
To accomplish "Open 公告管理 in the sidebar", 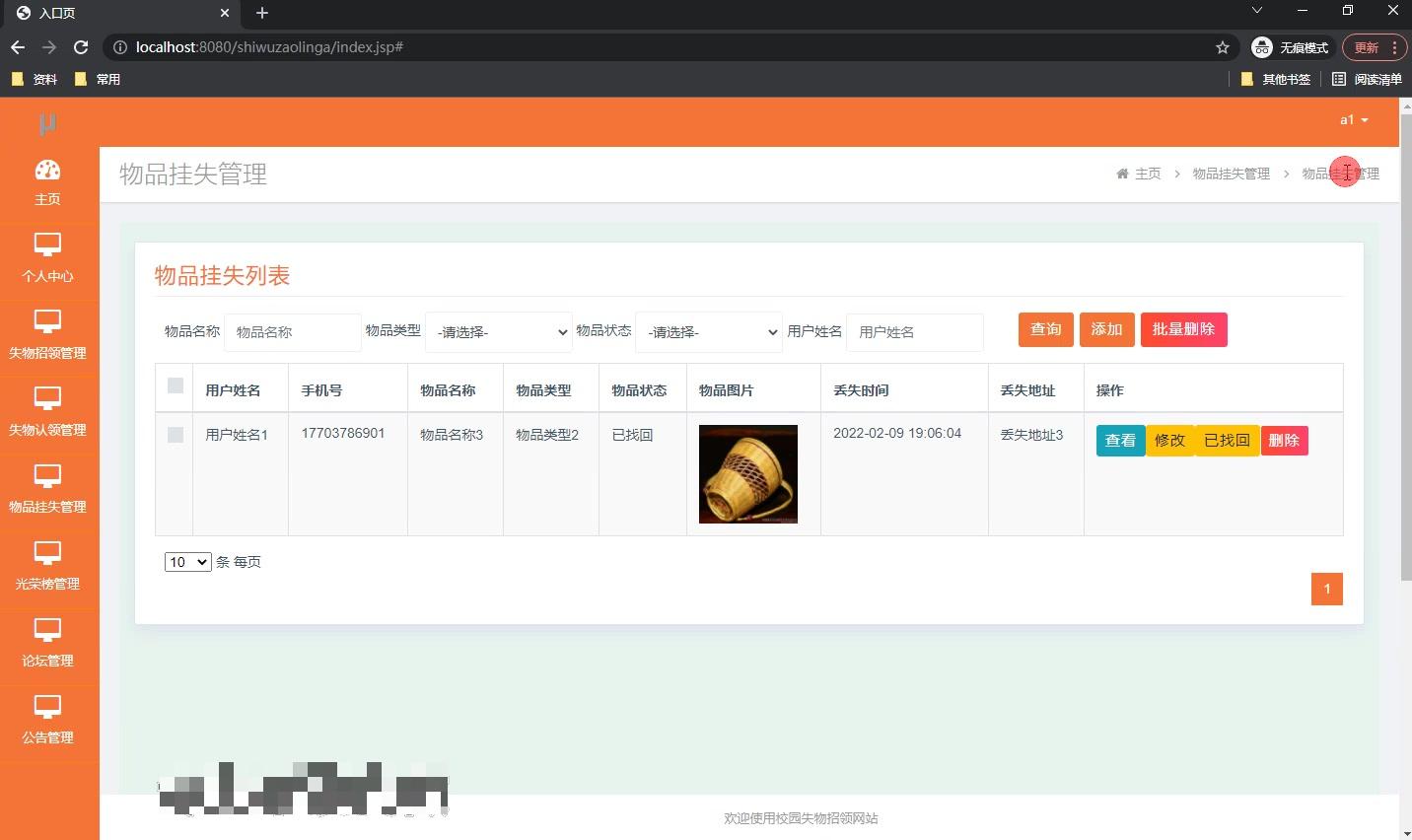I will tap(47, 719).
